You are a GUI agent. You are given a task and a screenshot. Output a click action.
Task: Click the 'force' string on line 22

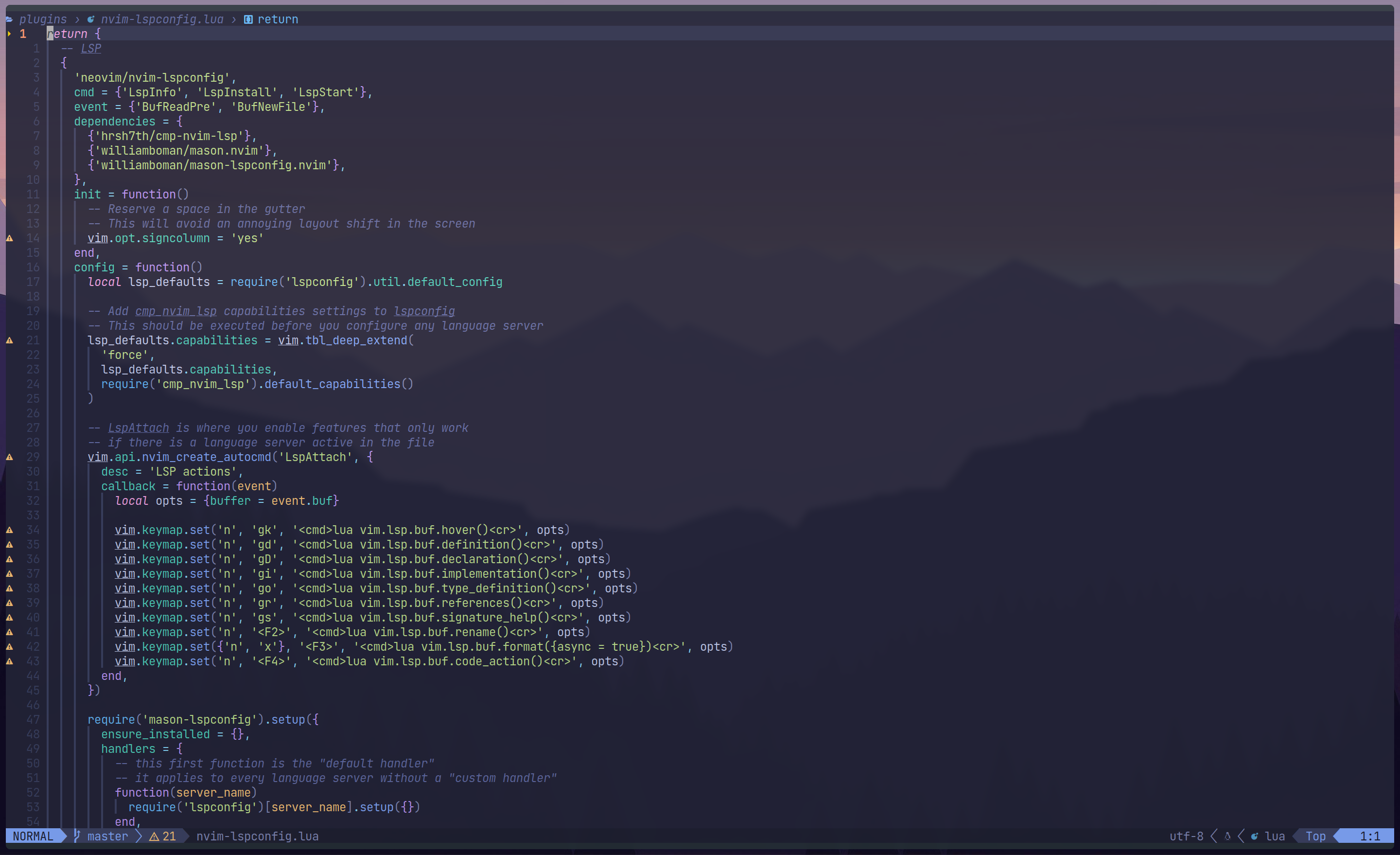[x=125, y=355]
